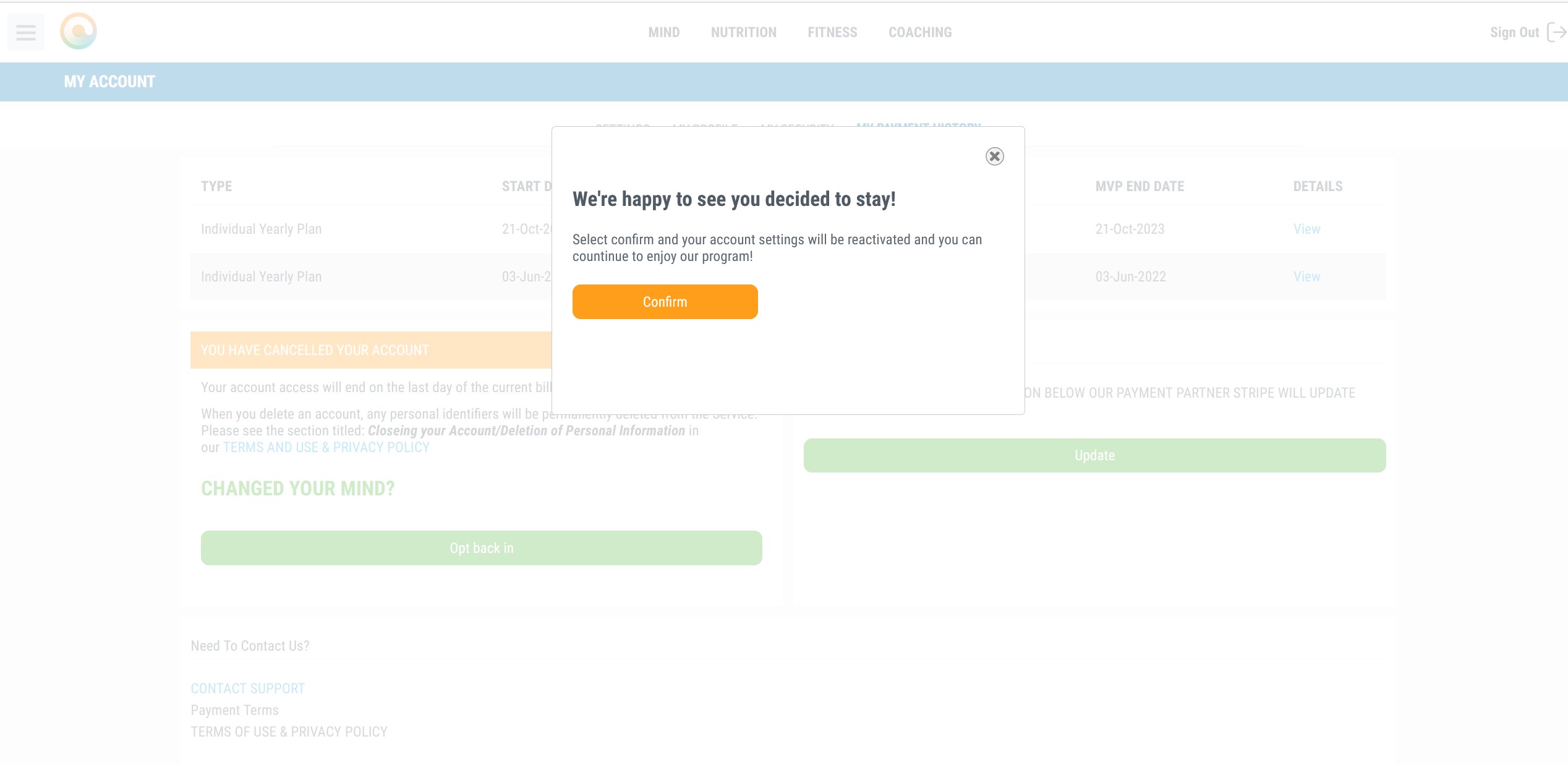
Task: Go to the FITNESS section
Action: (x=832, y=32)
